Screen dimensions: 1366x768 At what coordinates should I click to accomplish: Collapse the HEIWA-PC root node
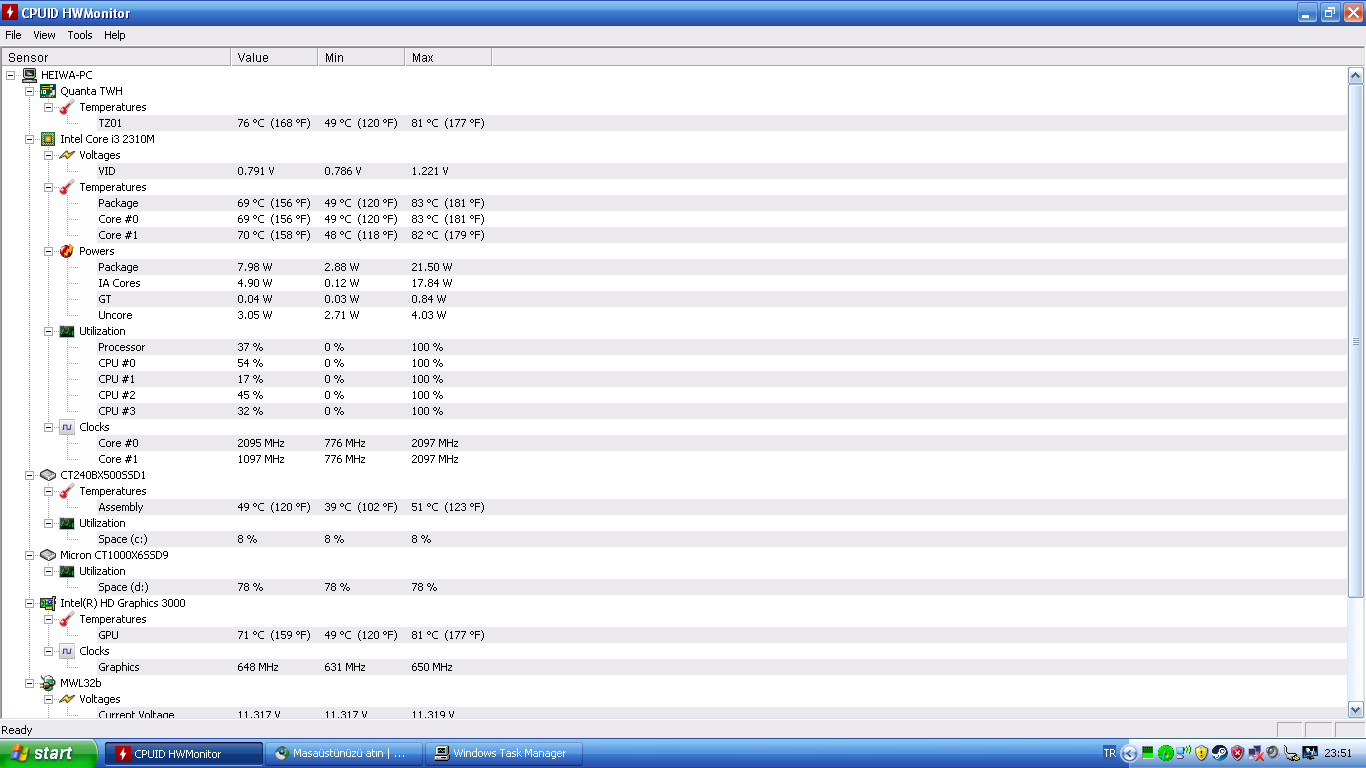(x=11, y=75)
